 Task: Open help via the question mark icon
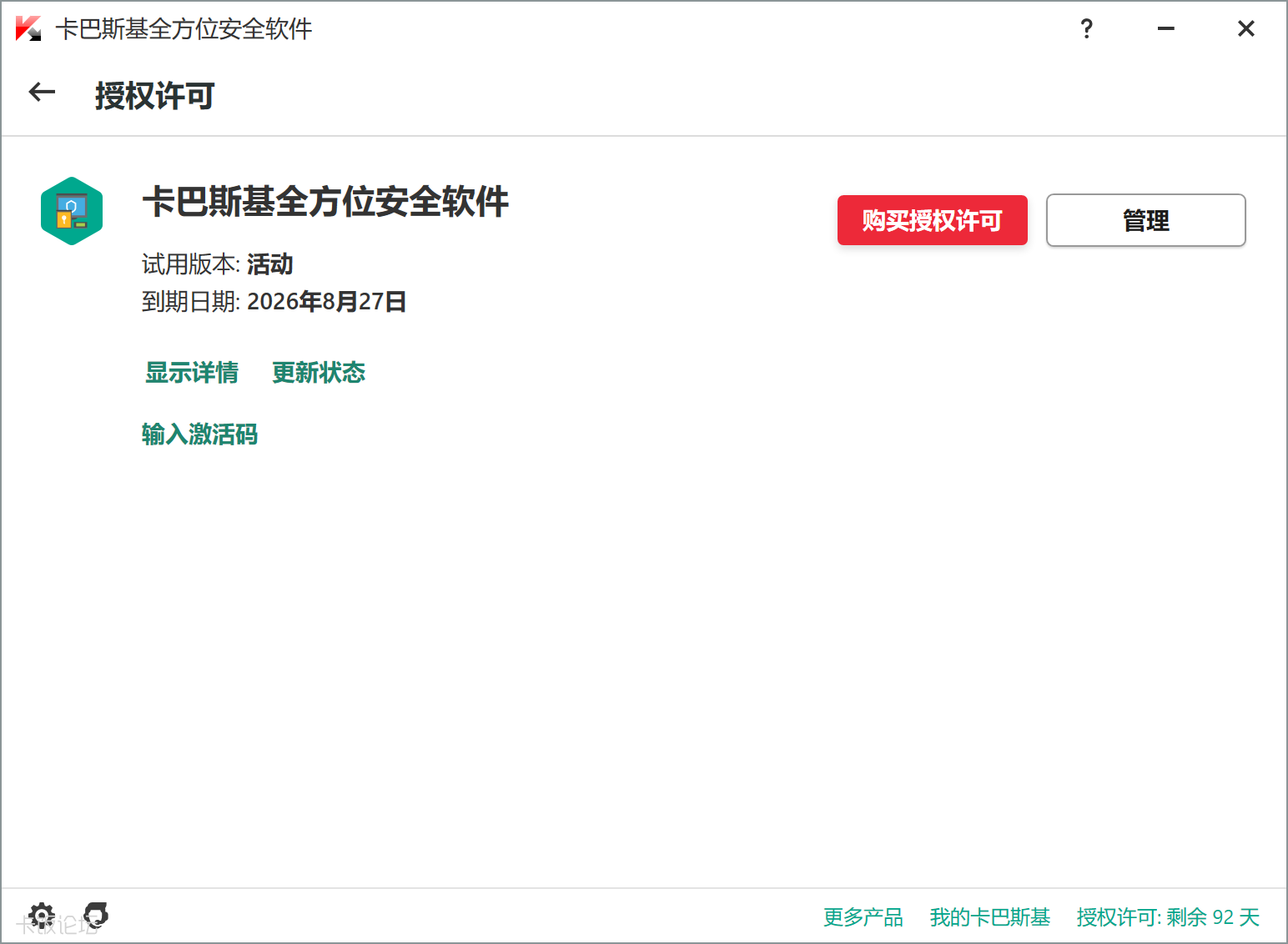pyautogui.click(x=1086, y=29)
